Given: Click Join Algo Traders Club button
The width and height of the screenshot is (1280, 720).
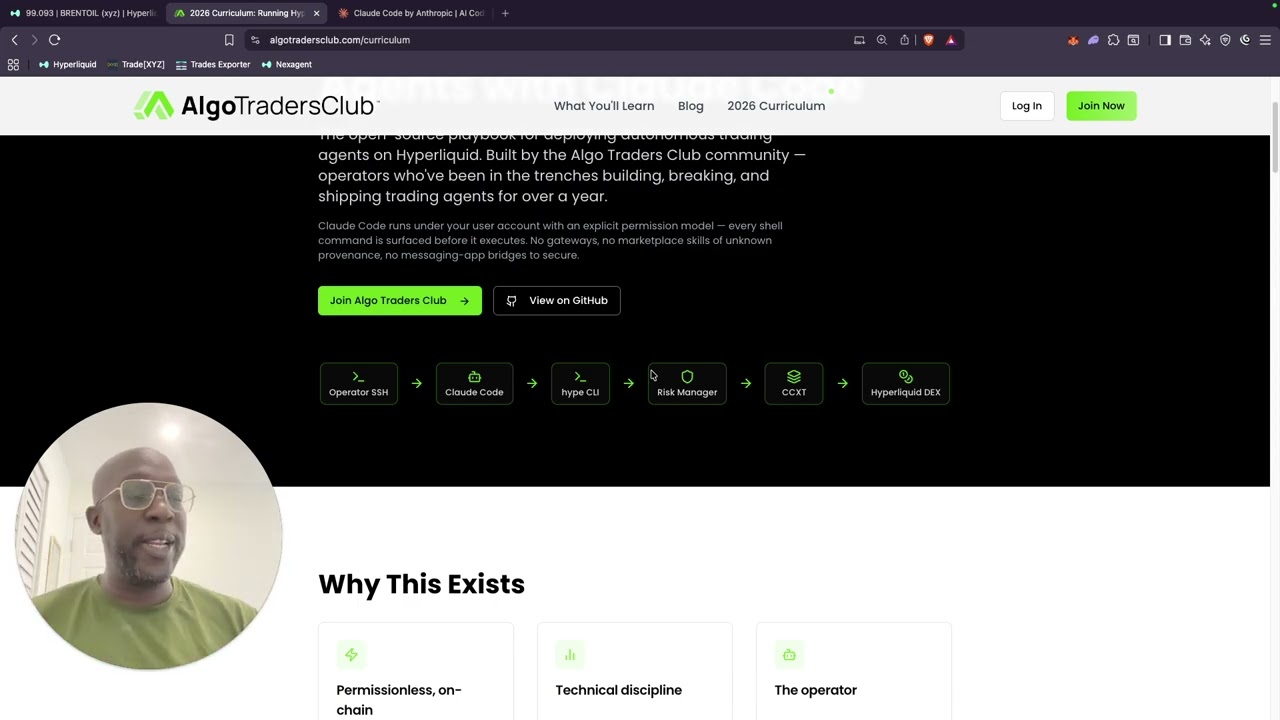Looking at the screenshot, I should [x=399, y=300].
